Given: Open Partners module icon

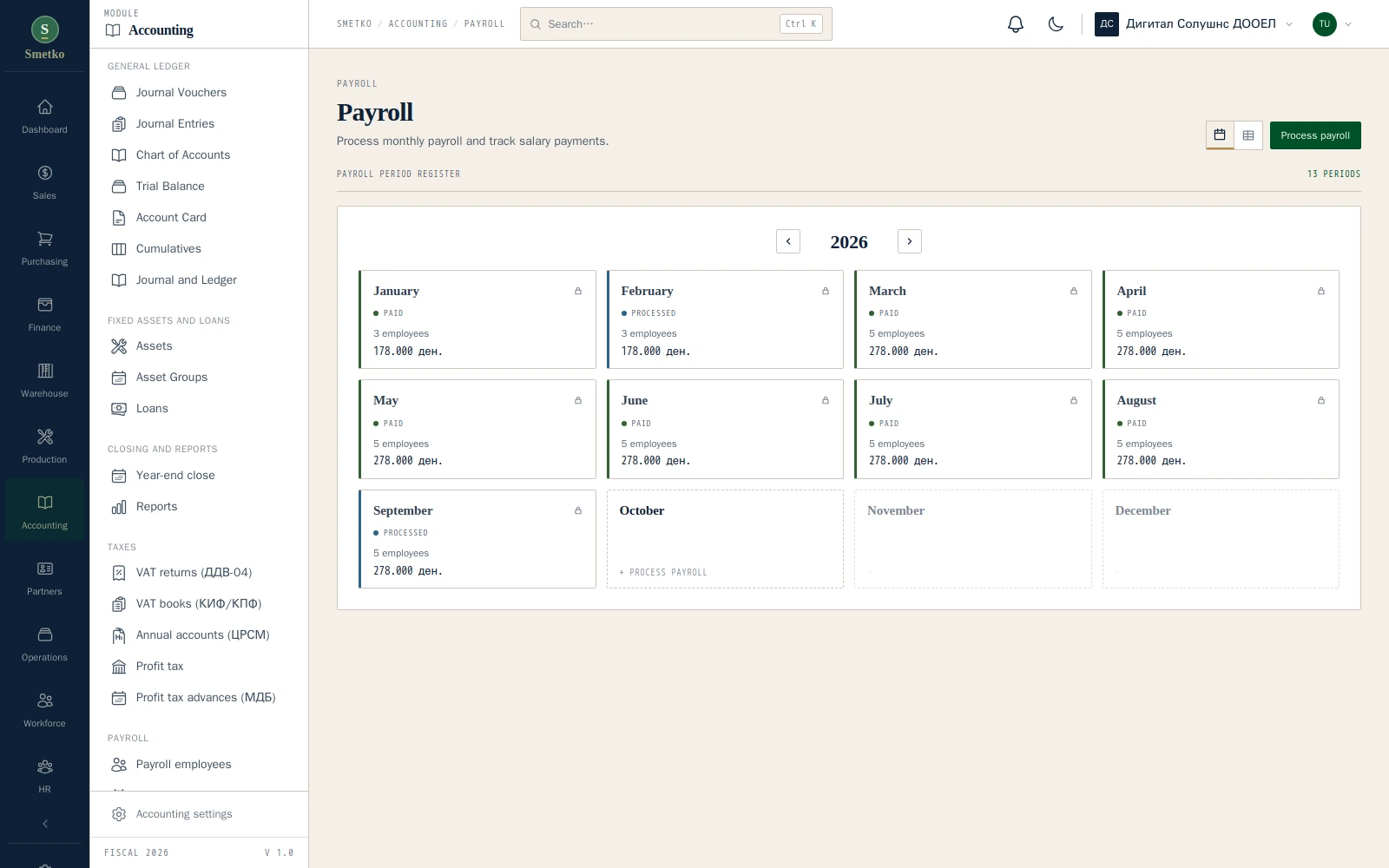Looking at the screenshot, I should click(x=44, y=579).
